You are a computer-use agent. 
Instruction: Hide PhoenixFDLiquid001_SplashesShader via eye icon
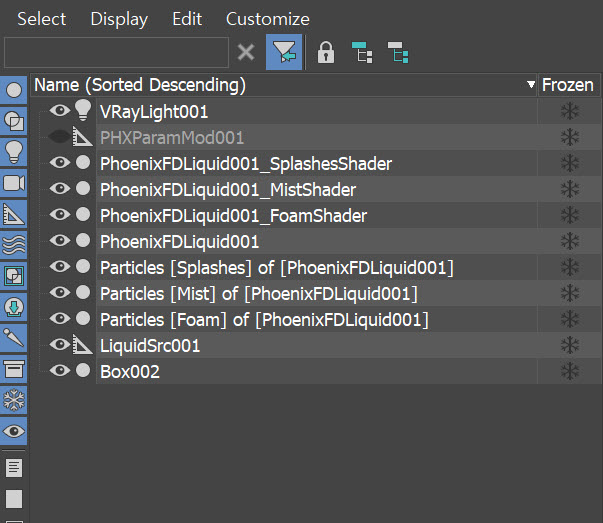(x=60, y=163)
